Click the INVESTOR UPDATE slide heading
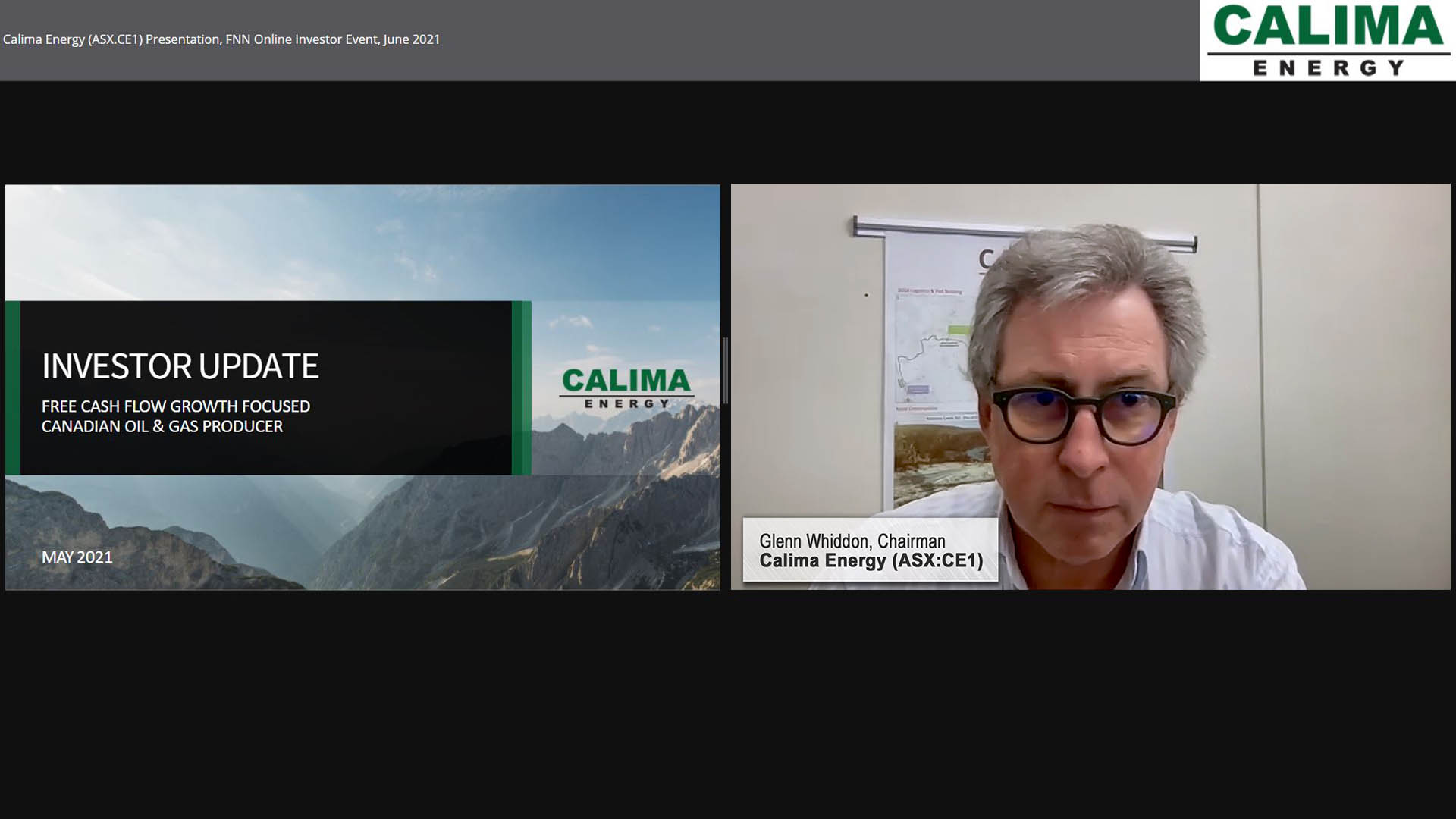The width and height of the screenshot is (1456, 819). point(180,366)
